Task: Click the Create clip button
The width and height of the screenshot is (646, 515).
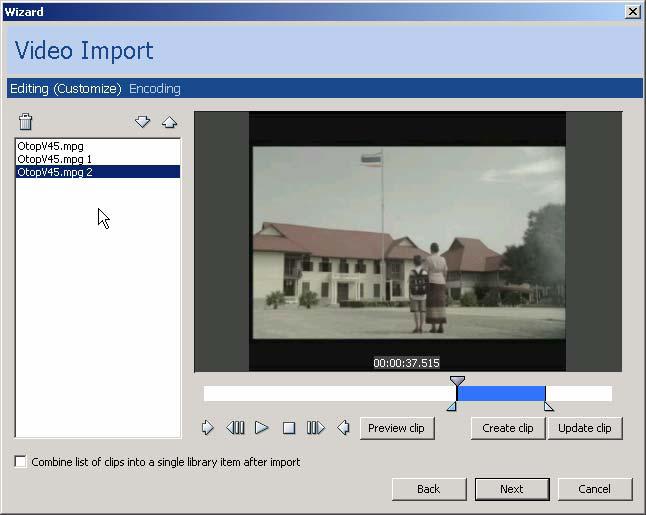Action: [507, 428]
